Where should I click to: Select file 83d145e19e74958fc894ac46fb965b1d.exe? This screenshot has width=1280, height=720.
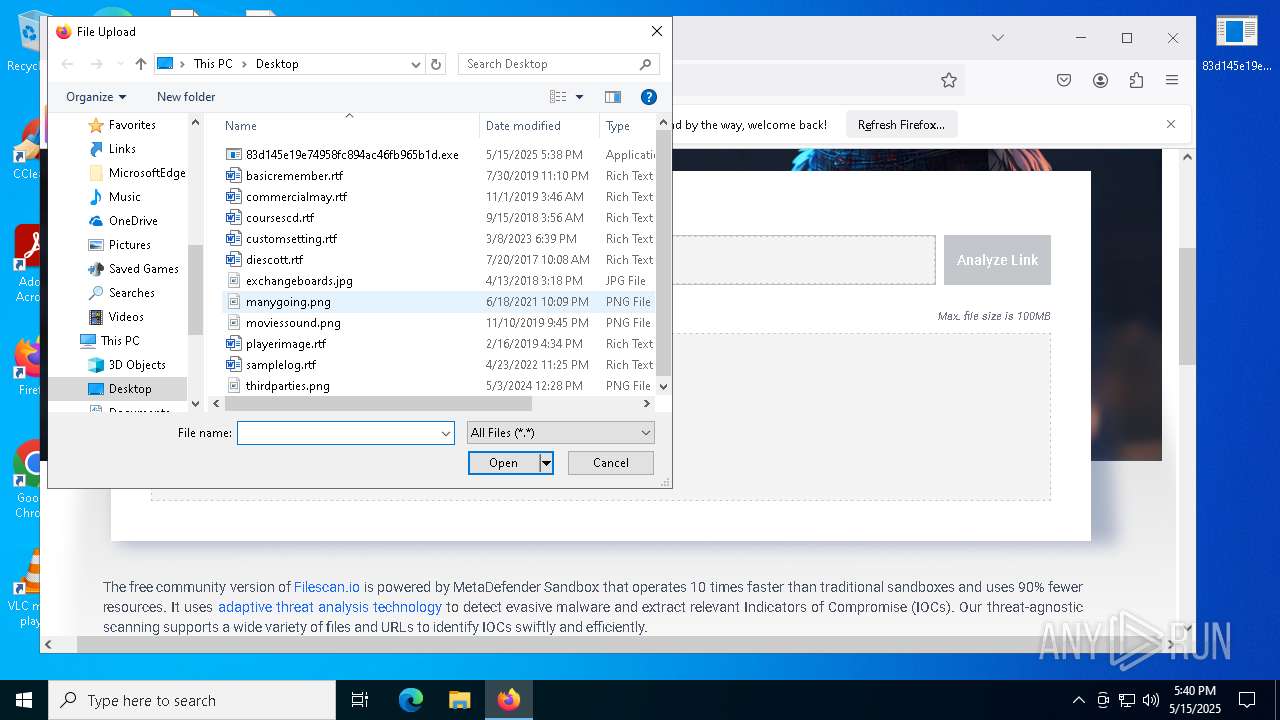tap(352, 155)
